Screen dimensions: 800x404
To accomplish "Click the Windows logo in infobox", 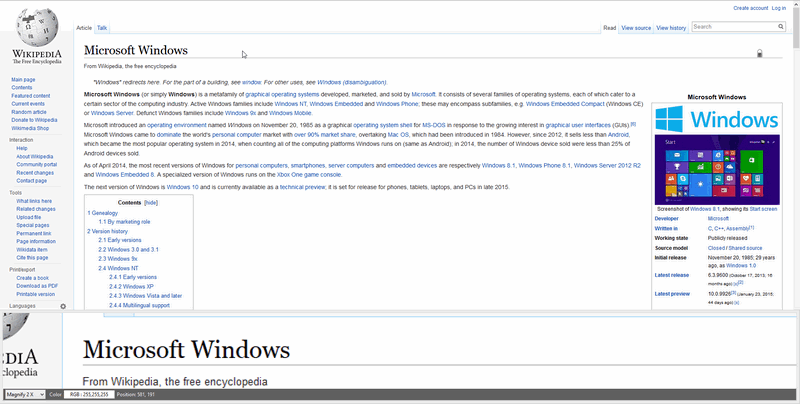I will pos(714,119).
